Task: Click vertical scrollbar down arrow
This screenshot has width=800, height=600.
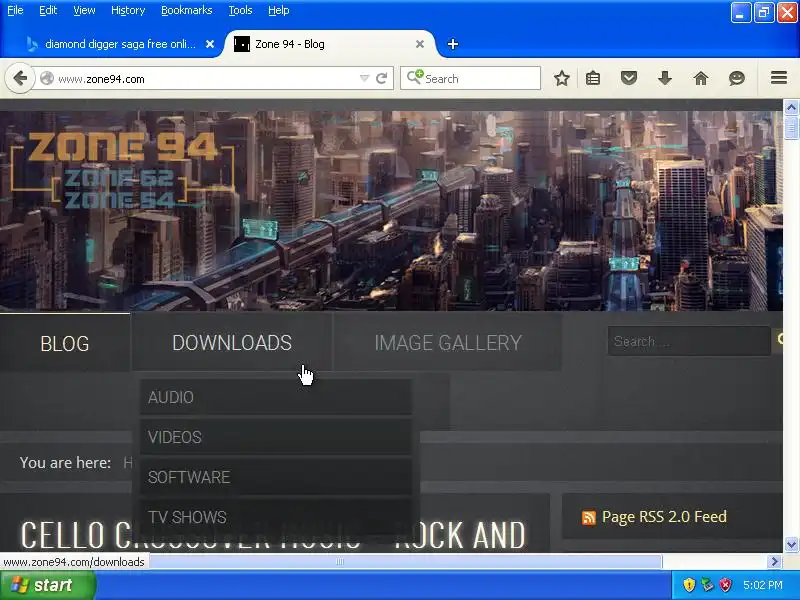Action: tap(791, 544)
